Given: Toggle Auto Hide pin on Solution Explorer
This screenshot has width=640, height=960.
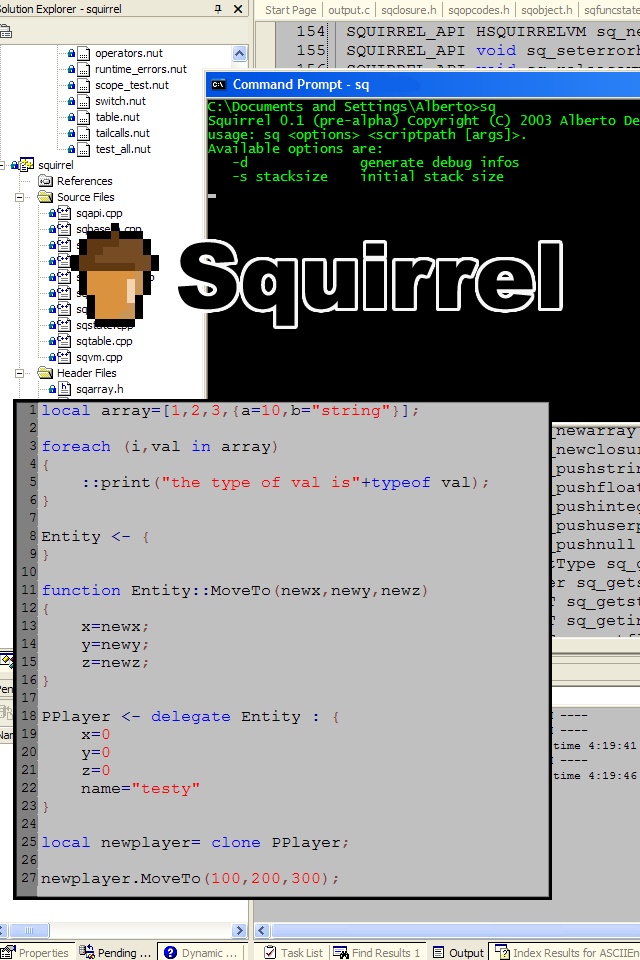Looking at the screenshot, I should click(x=218, y=9).
